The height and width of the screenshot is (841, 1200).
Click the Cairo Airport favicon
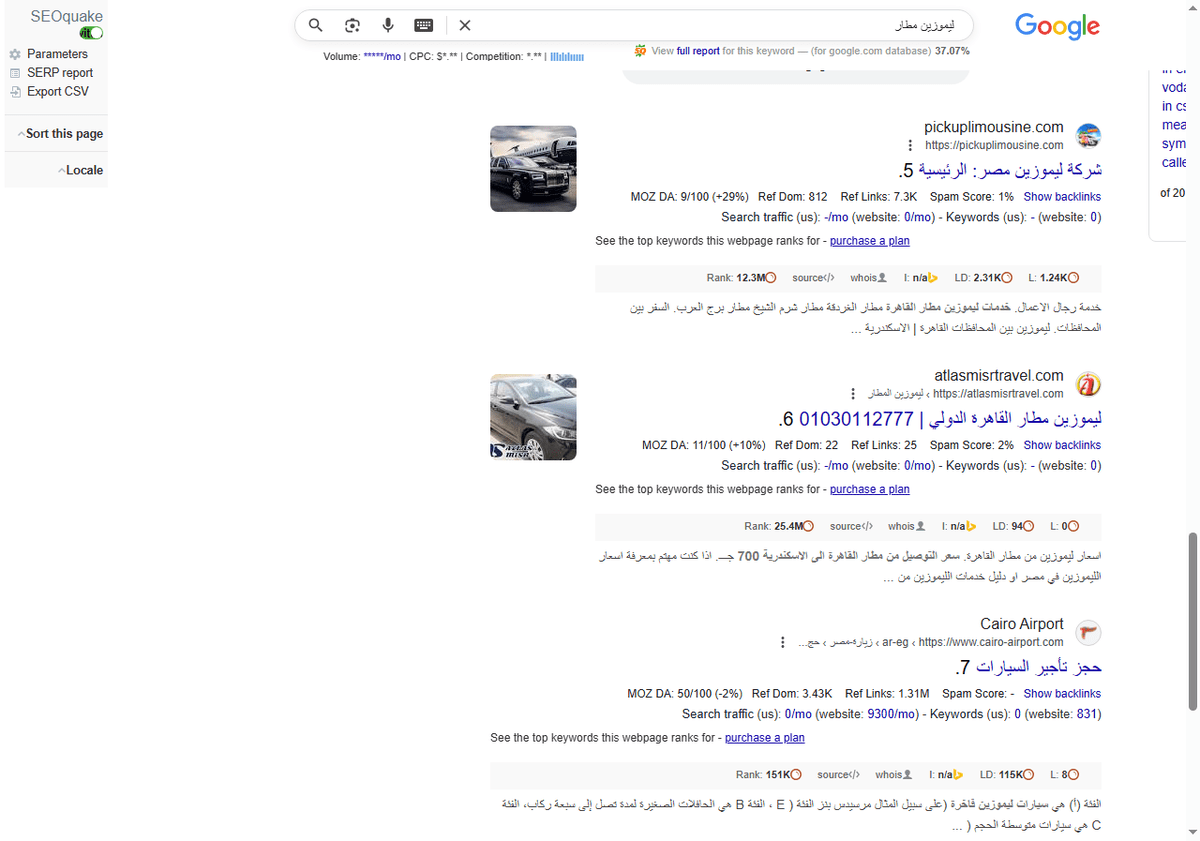tap(1088, 632)
